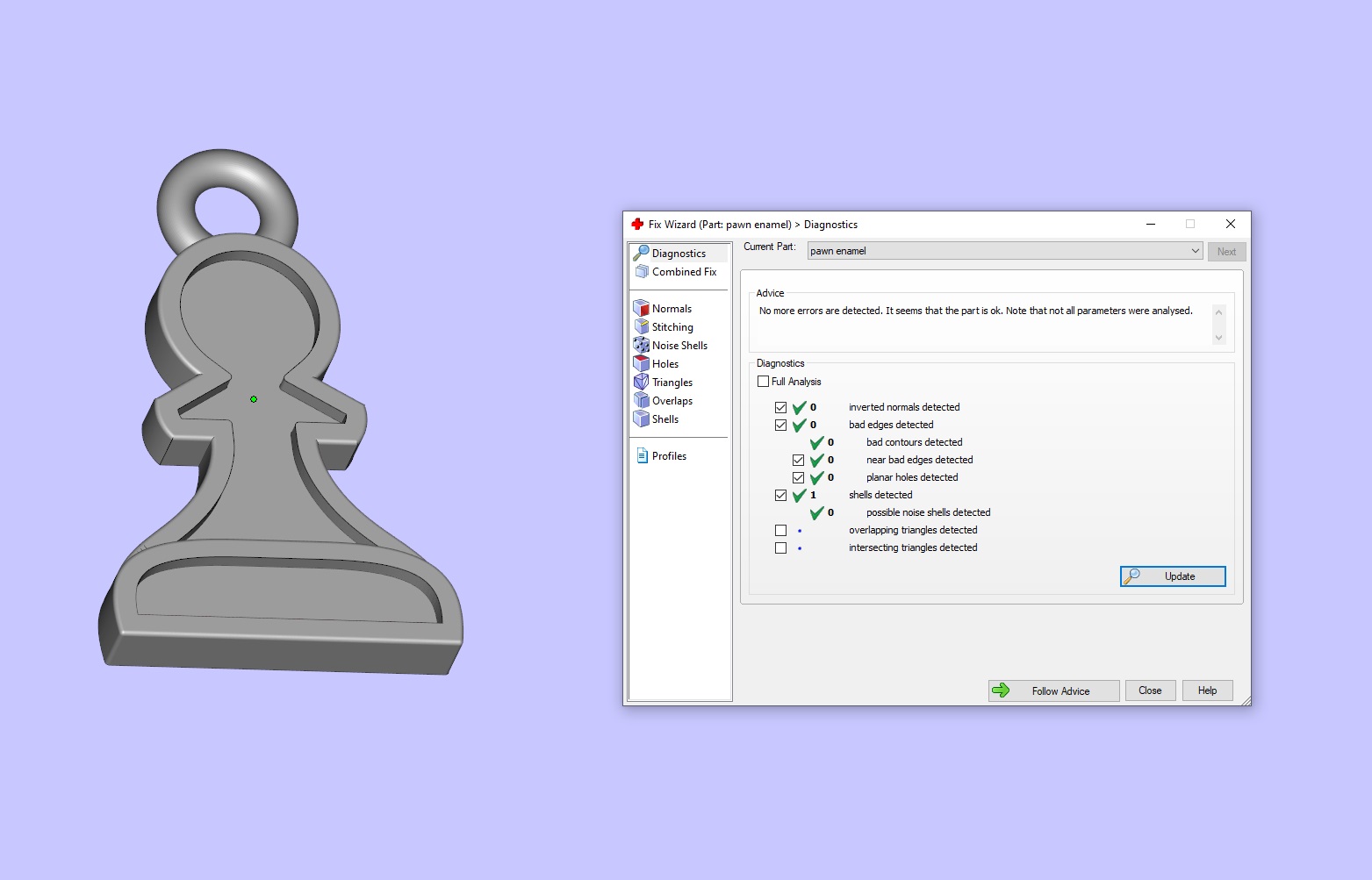Click the green point on the pawn
This screenshot has height=880, width=1372.
coord(254,399)
